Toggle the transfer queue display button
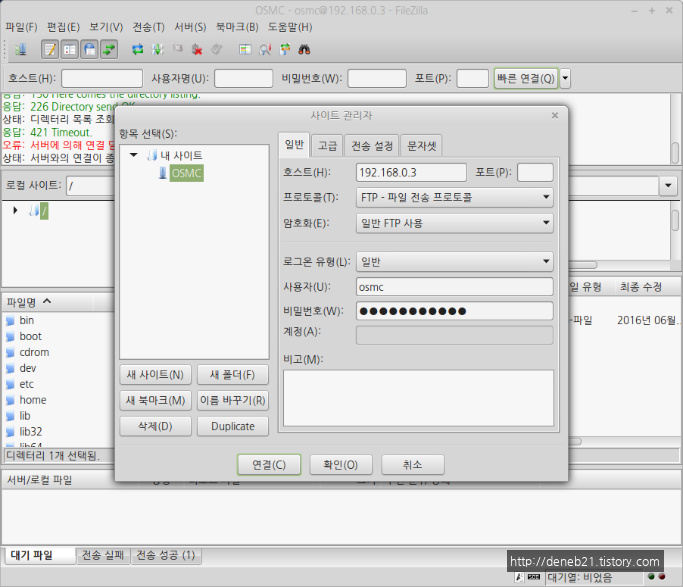 coord(109,49)
